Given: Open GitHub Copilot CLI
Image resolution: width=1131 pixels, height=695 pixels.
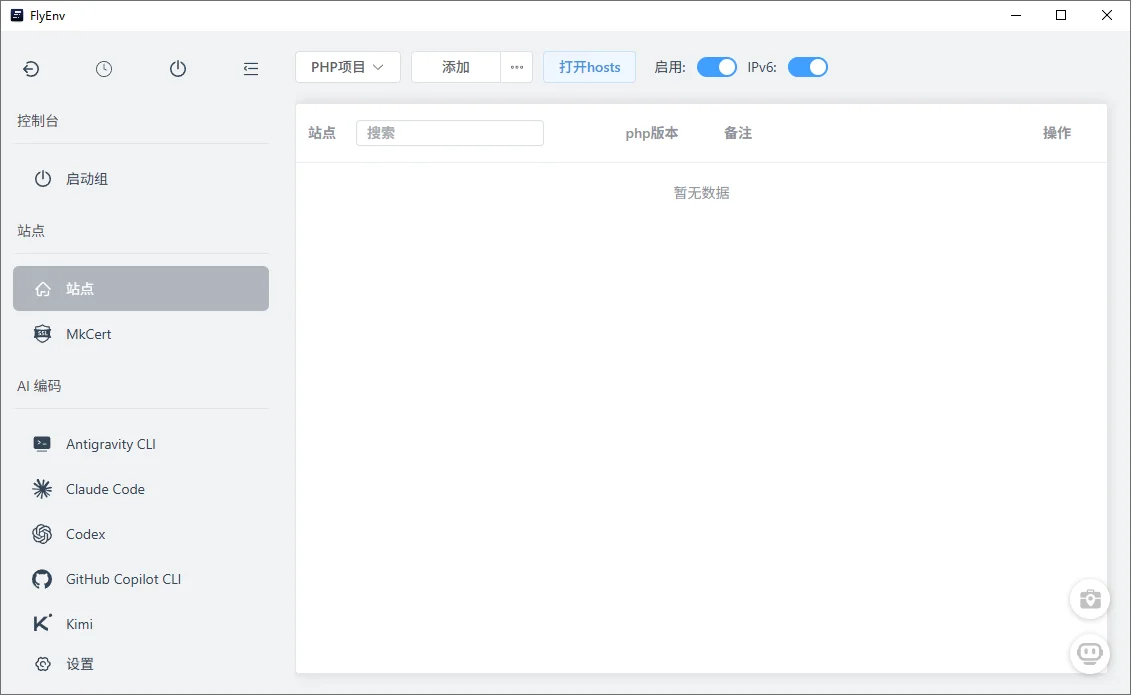Looking at the screenshot, I should pyautogui.click(x=141, y=579).
